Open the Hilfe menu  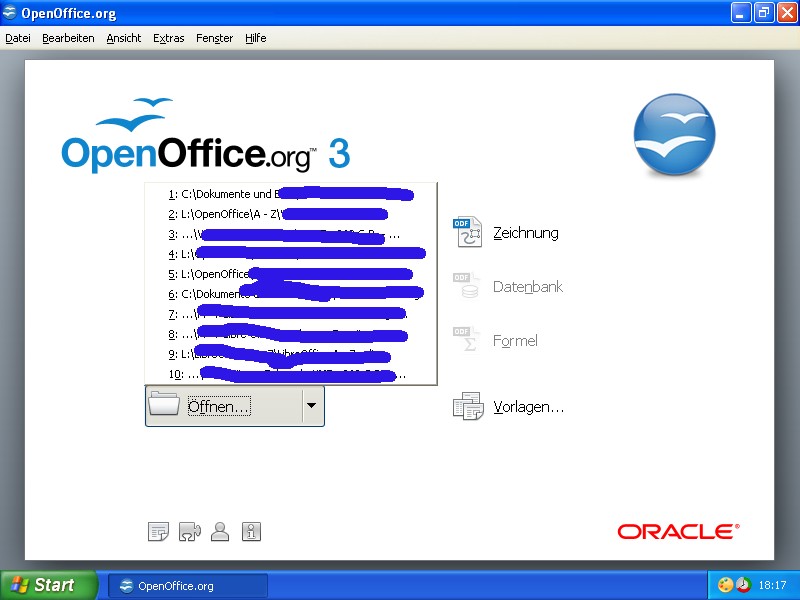[256, 38]
